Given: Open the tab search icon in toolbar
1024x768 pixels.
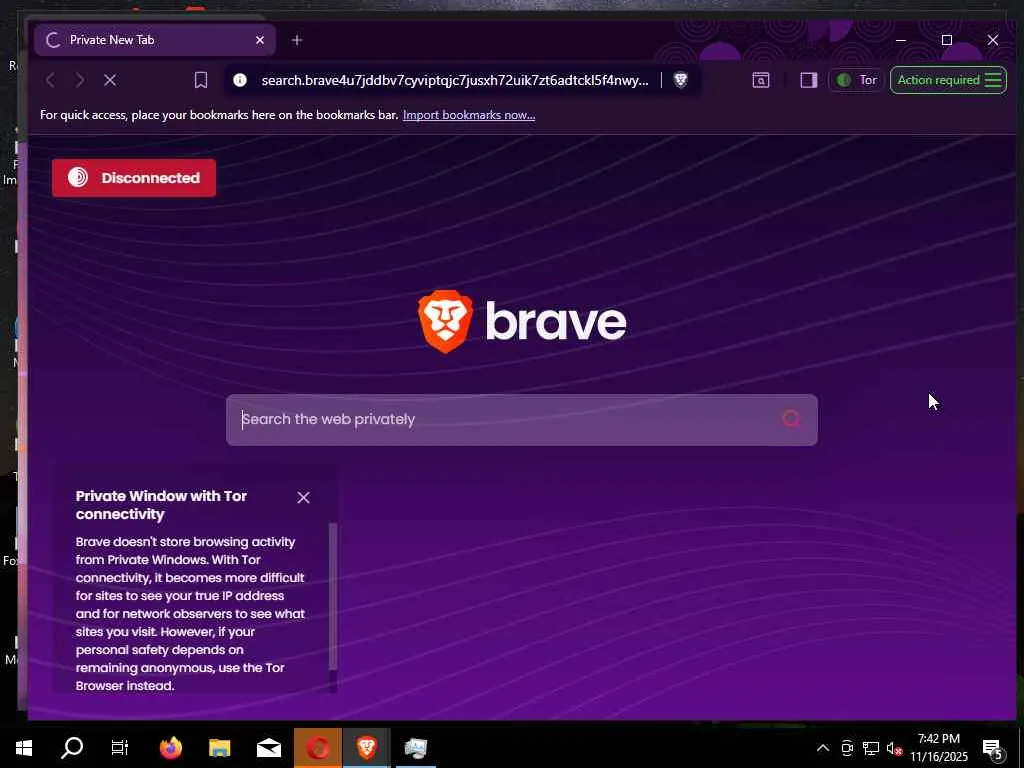Looking at the screenshot, I should click(x=760, y=80).
